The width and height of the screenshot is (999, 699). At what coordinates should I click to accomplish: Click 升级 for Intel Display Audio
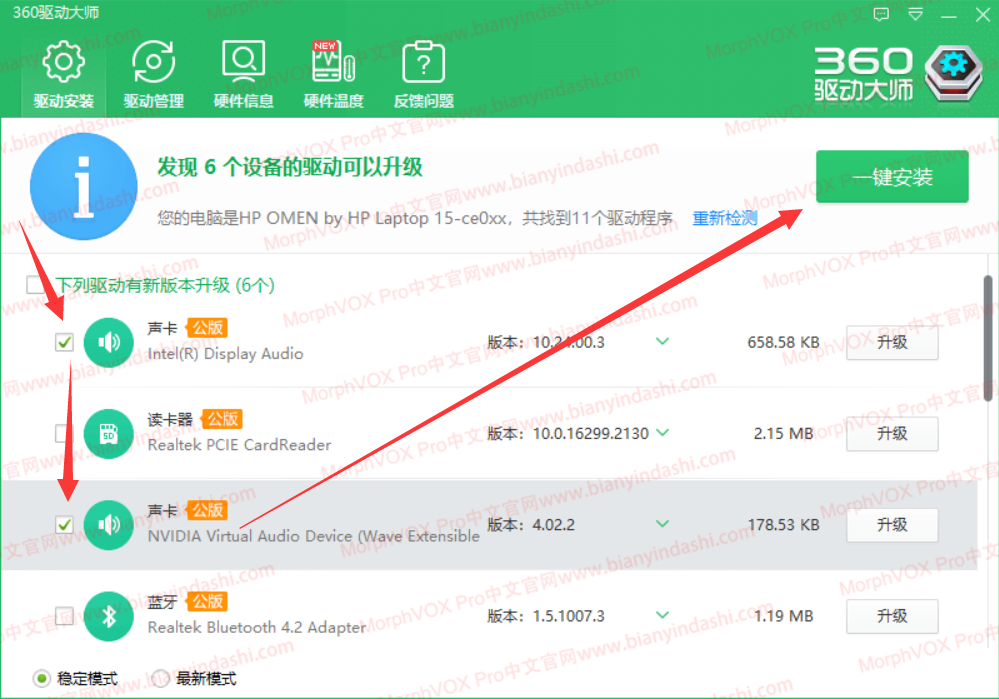(892, 342)
